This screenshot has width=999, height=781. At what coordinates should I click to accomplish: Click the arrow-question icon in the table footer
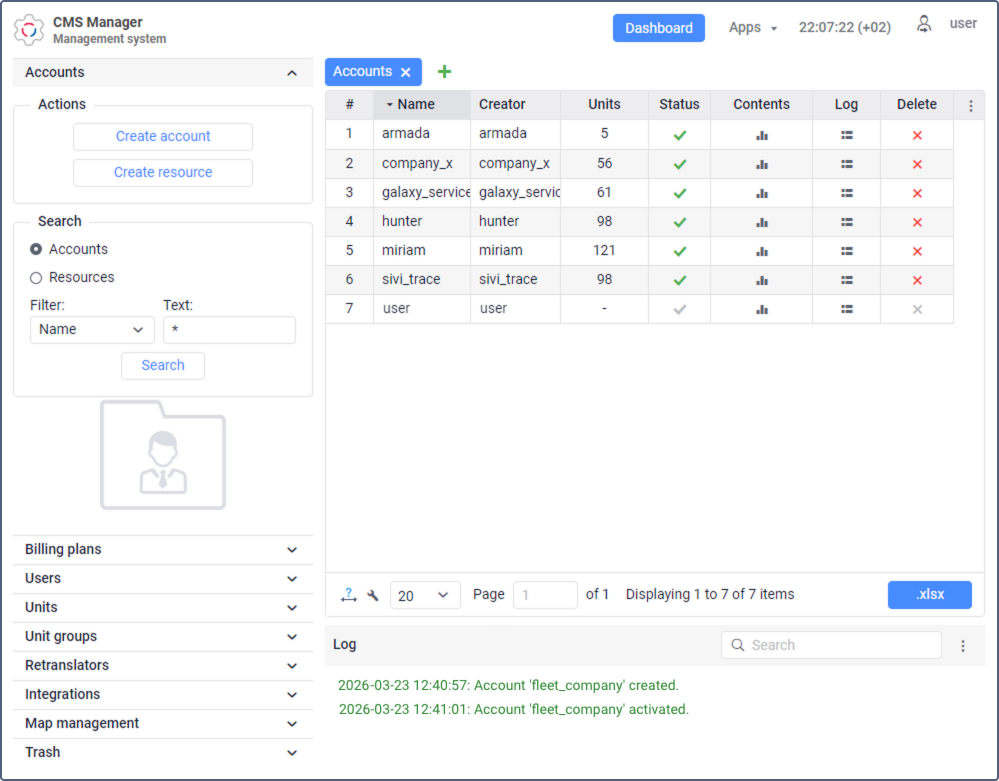pyautogui.click(x=348, y=594)
